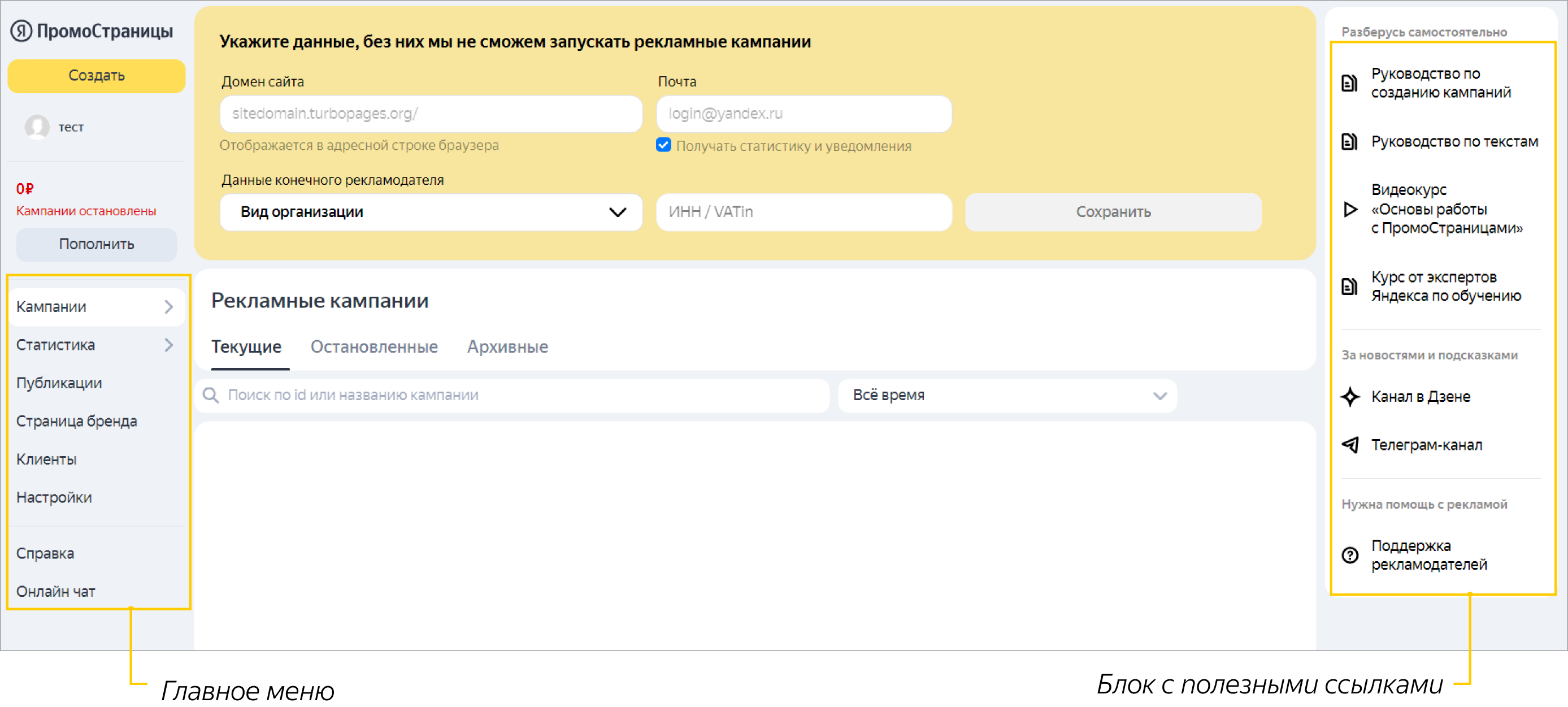Open Руководство по созданию кампаний link

tap(1441, 83)
